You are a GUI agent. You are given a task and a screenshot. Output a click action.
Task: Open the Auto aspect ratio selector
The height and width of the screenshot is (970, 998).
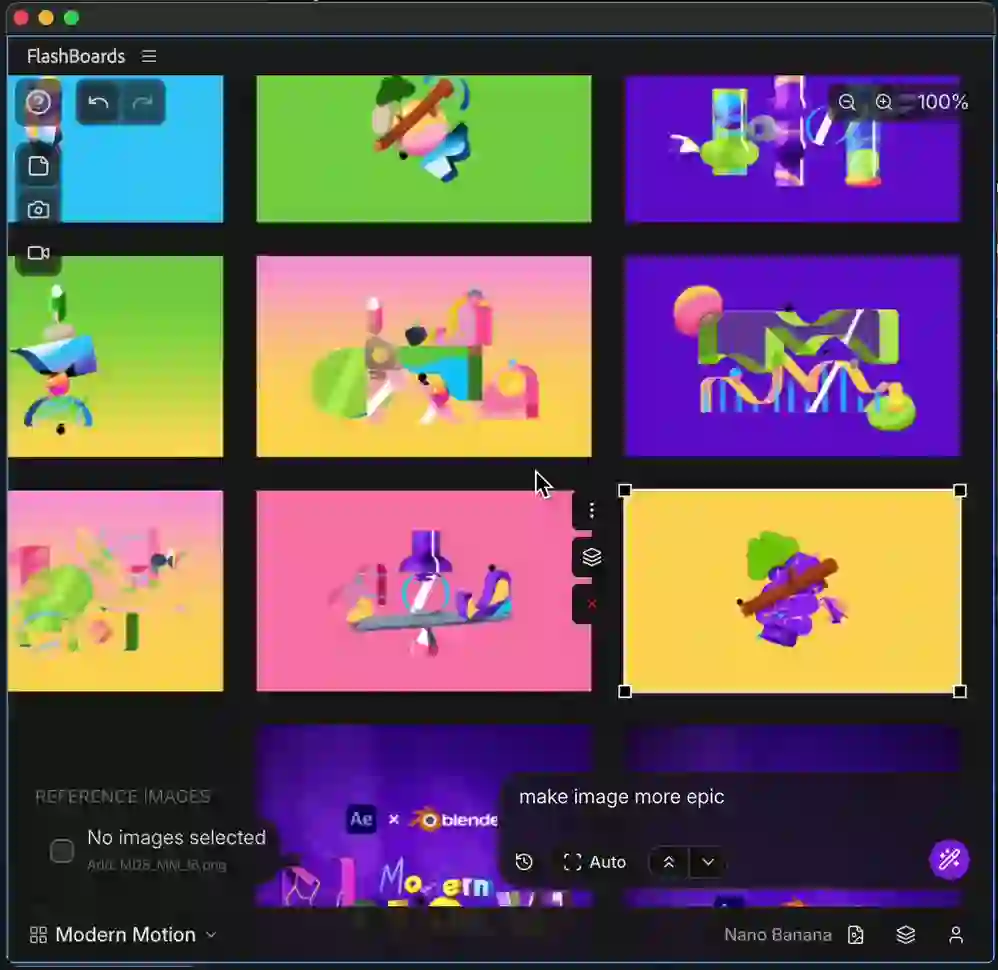pos(595,862)
